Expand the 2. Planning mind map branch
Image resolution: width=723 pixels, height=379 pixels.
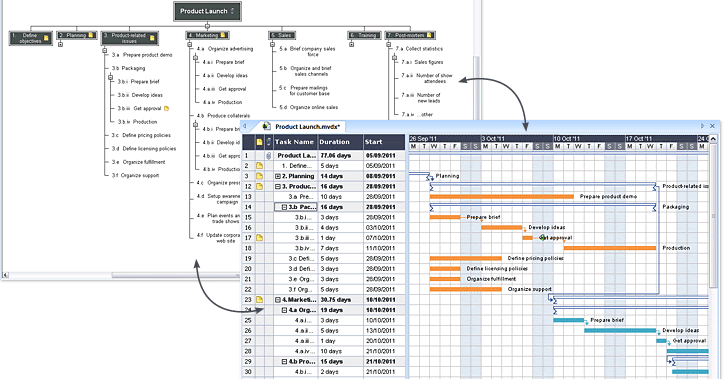coord(60,44)
